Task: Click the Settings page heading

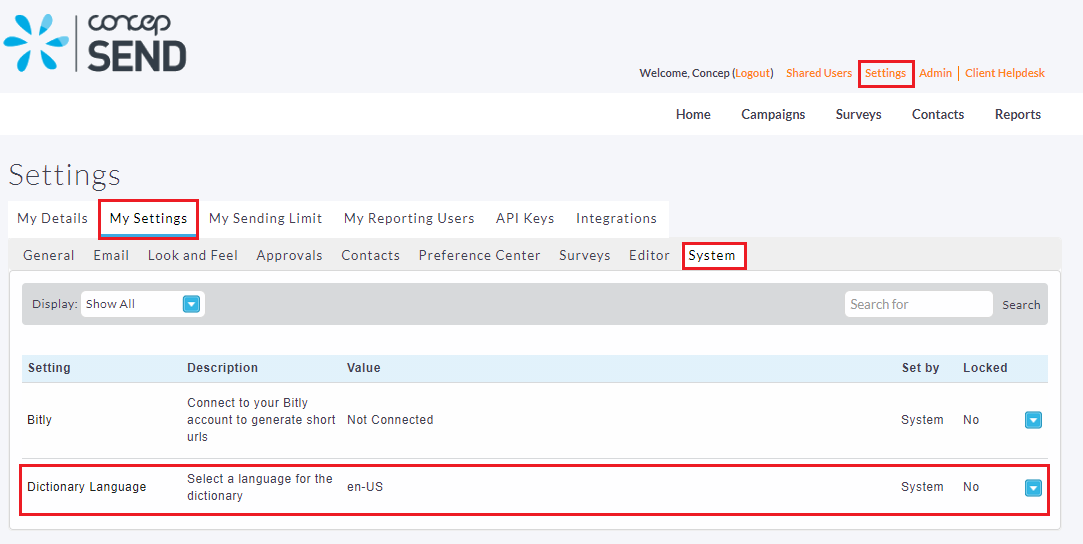Action: (64, 175)
